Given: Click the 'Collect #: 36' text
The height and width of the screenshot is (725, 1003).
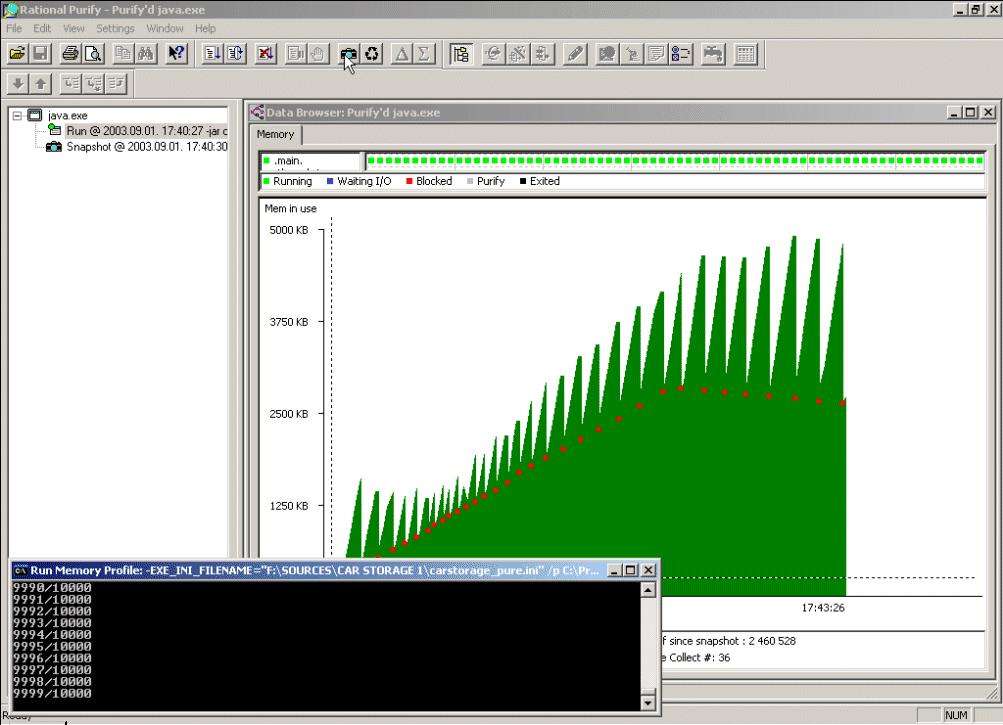Looking at the screenshot, I should (699, 657).
